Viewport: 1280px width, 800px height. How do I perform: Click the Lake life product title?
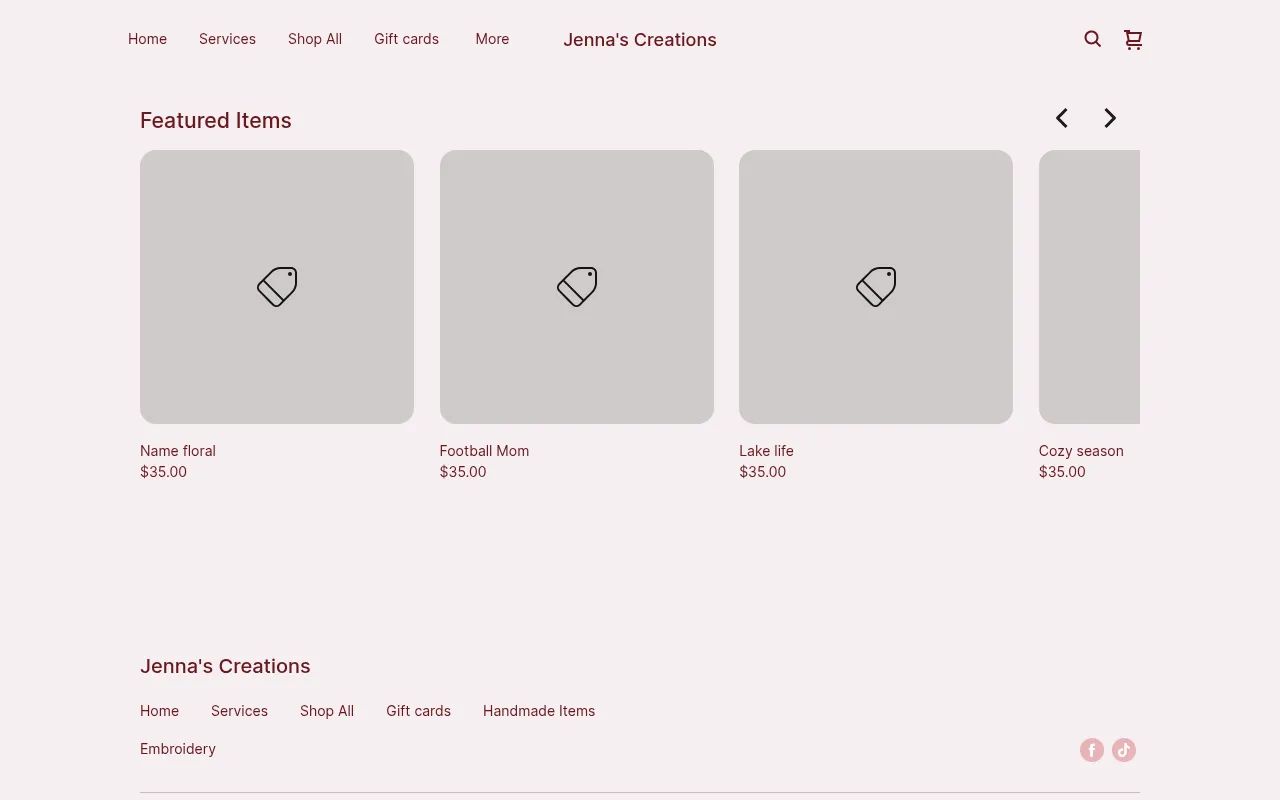click(766, 451)
